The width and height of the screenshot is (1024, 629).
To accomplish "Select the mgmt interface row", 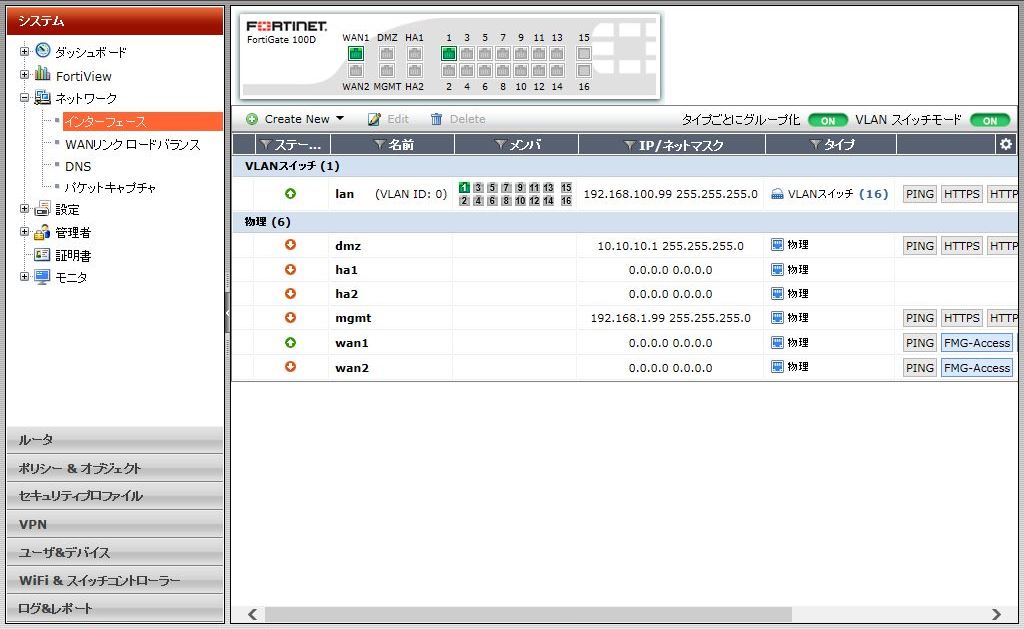I will coord(353,318).
